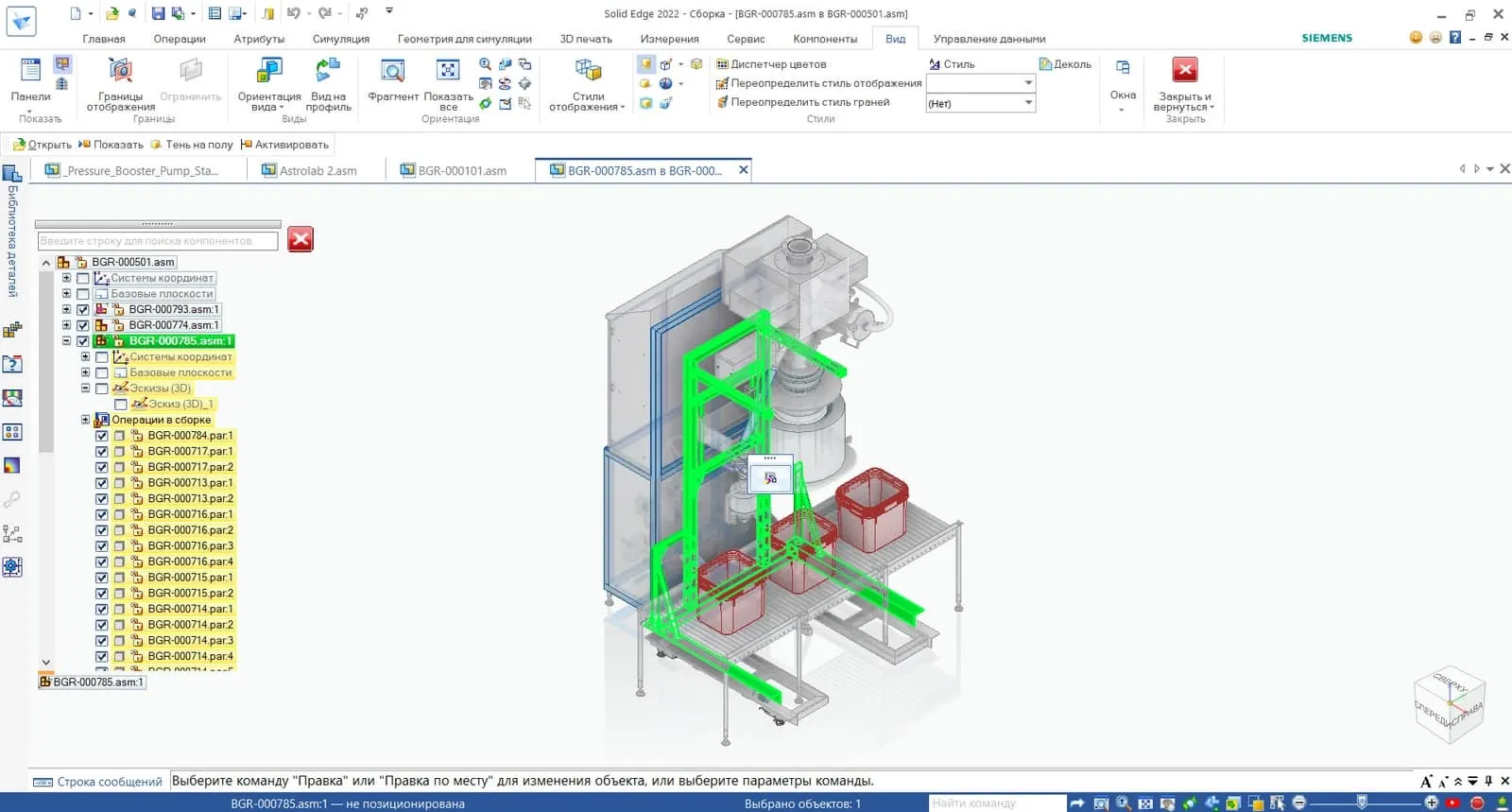Click zoom area icon in status bar
The width and height of the screenshot is (1512, 812).
1102,803
